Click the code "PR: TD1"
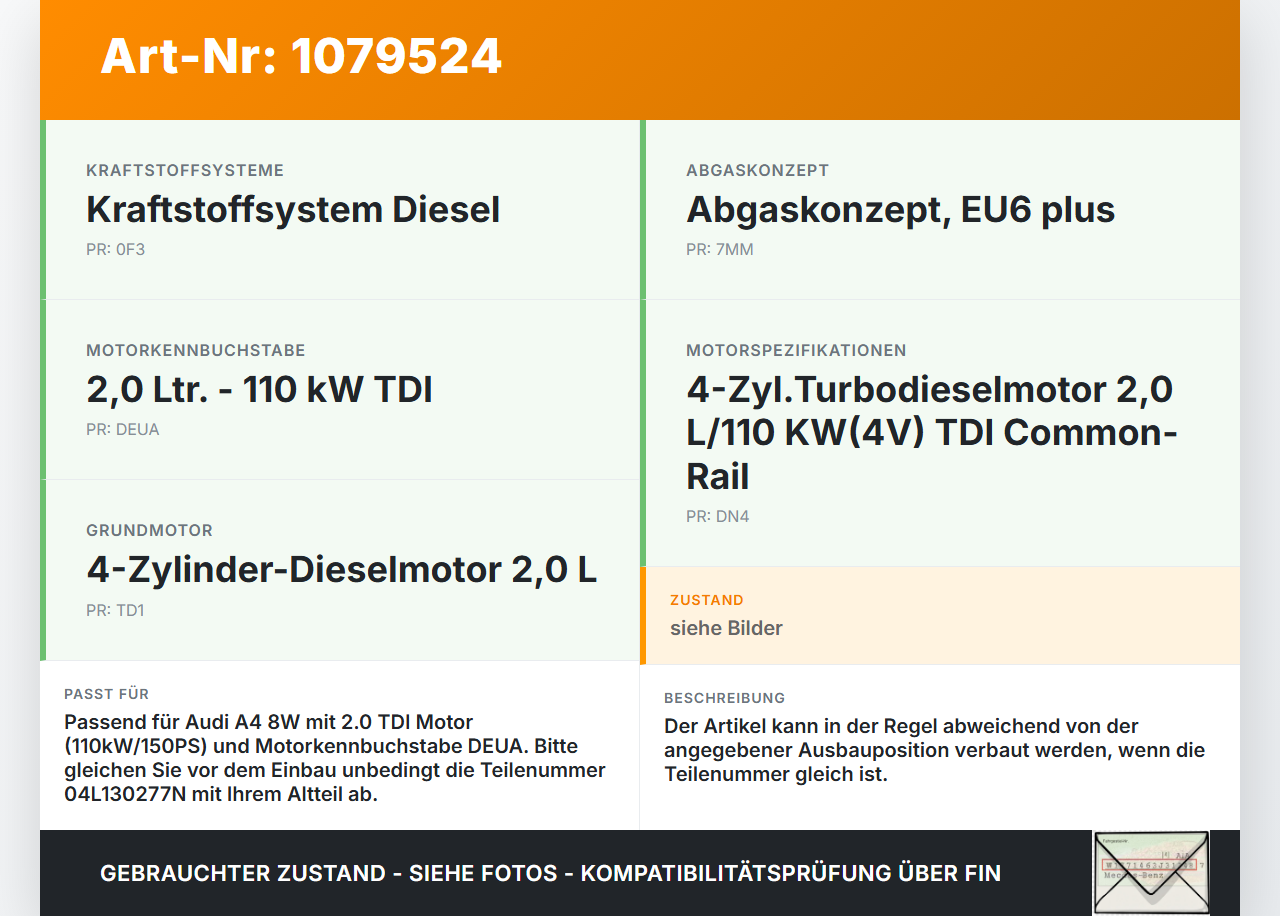The image size is (1280, 916). [x=115, y=610]
